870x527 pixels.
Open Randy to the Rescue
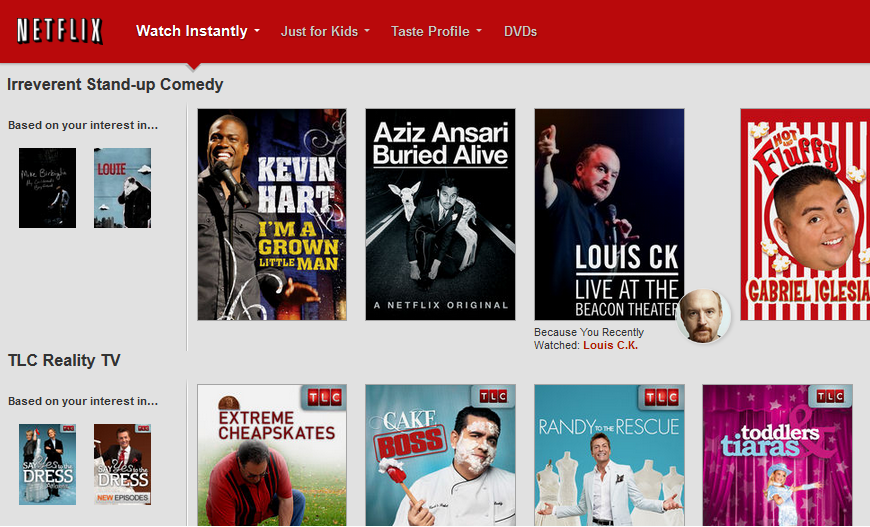pyautogui.click(x=609, y=455)
